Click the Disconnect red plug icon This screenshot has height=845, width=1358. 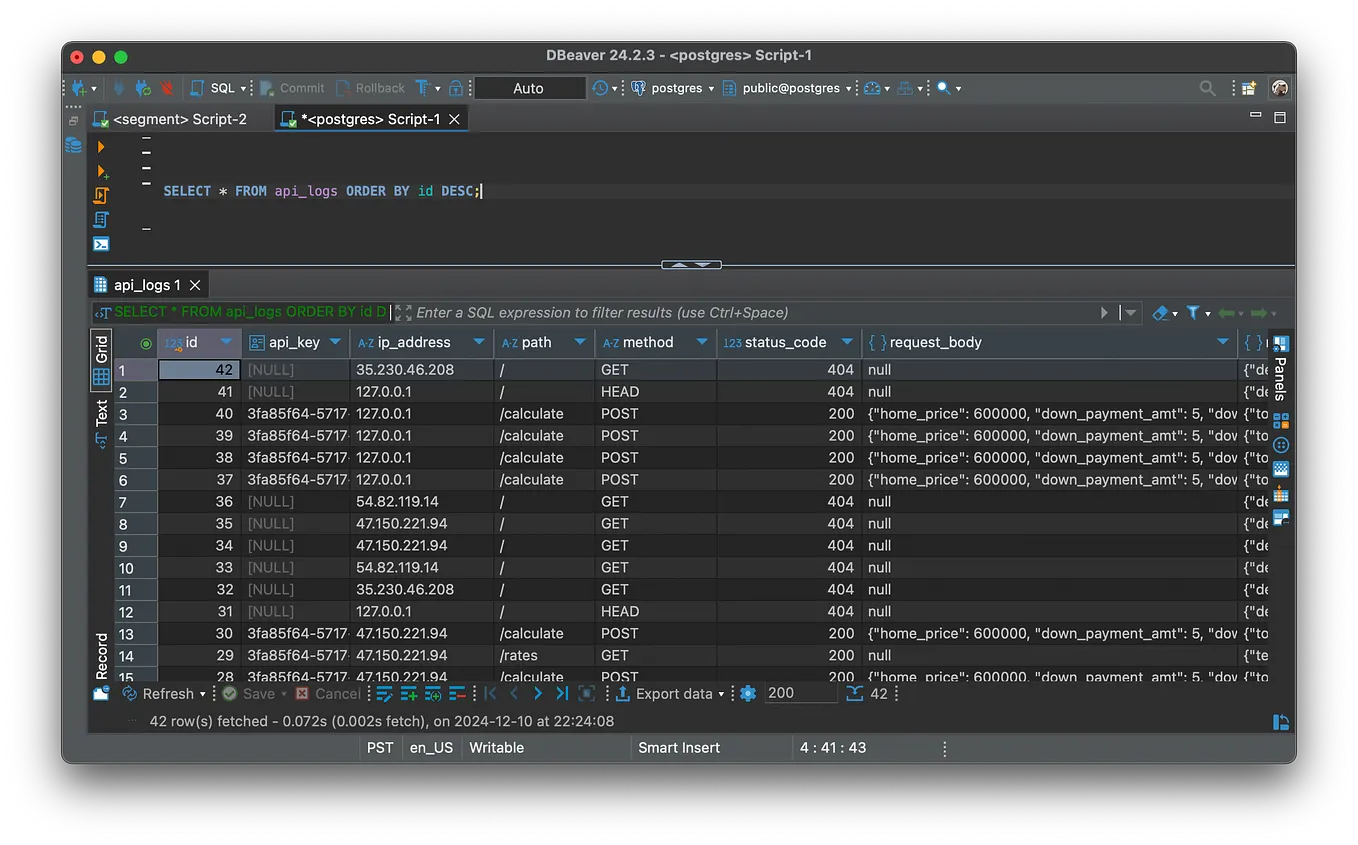[166, 88]
